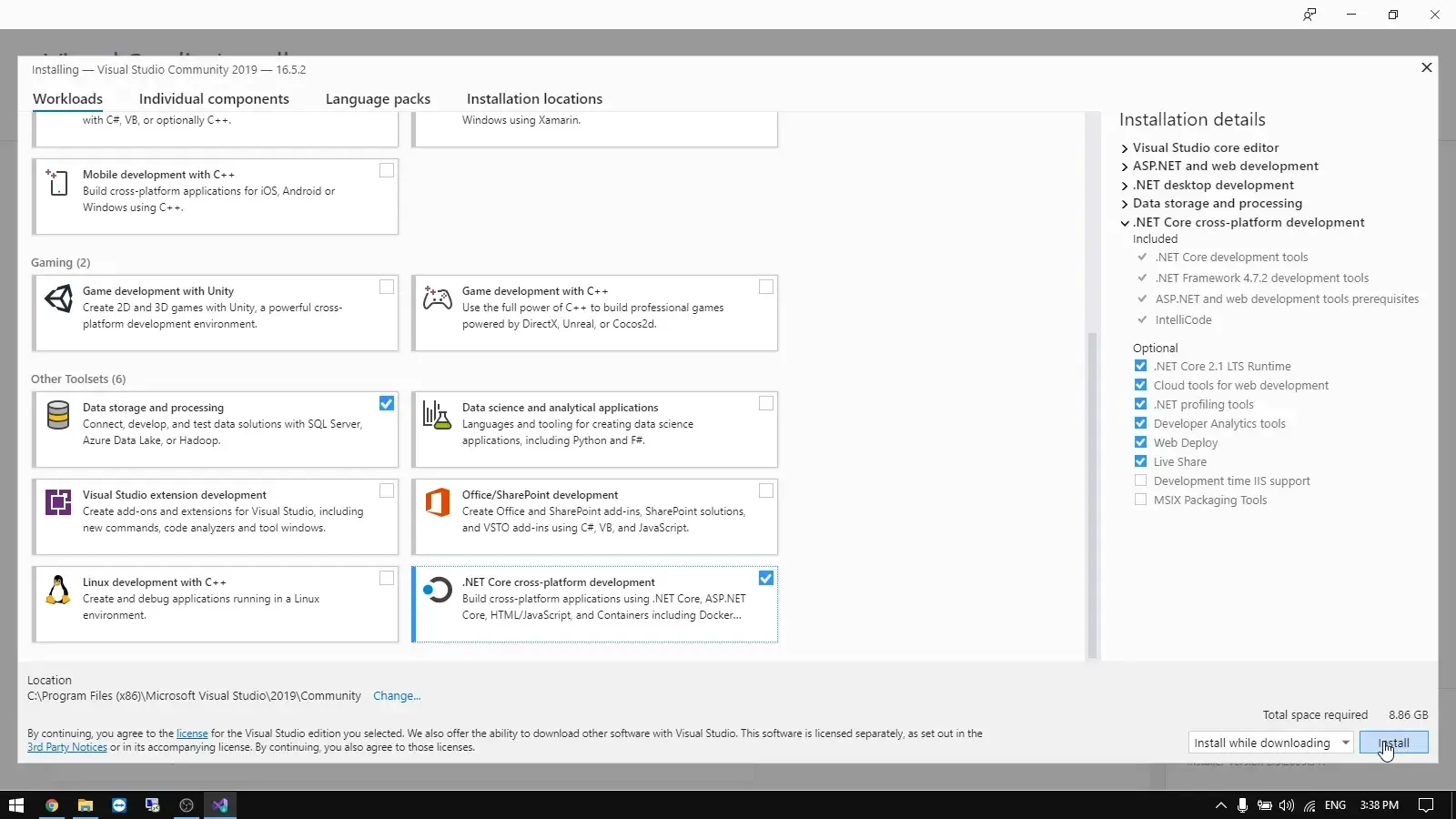Disable the Live Share optional component
The width and height of the screenshot is (1456, 819).
[x=1140, y=461]
